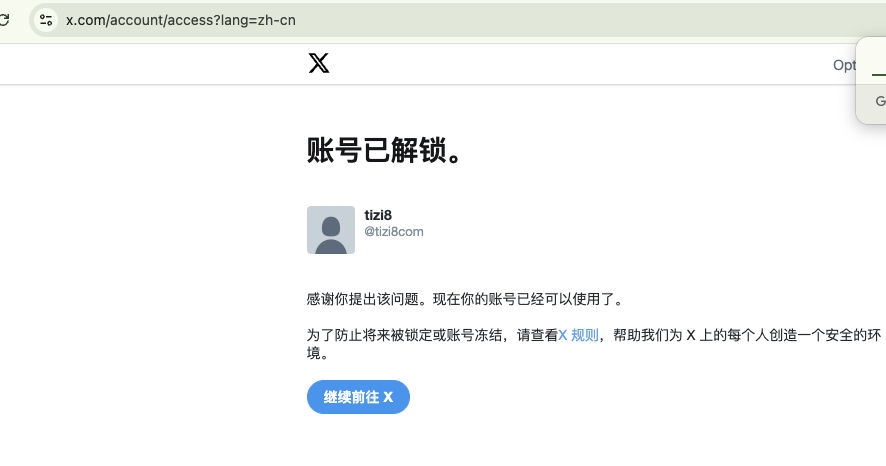Image resolution: width=886 pixels, height=466 pixels.
Task: Click blank area of top page header bar
Action: coord(565,64)
